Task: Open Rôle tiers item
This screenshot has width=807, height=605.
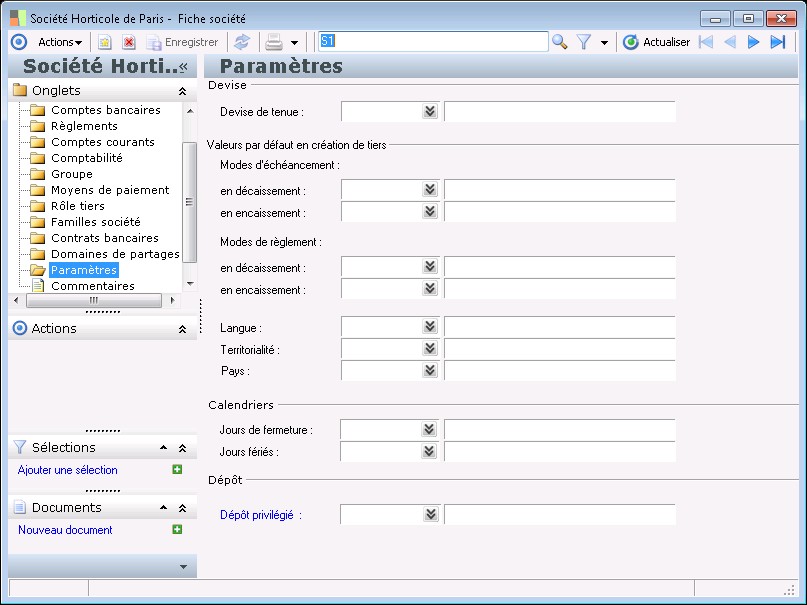Action: click(78, 206)
